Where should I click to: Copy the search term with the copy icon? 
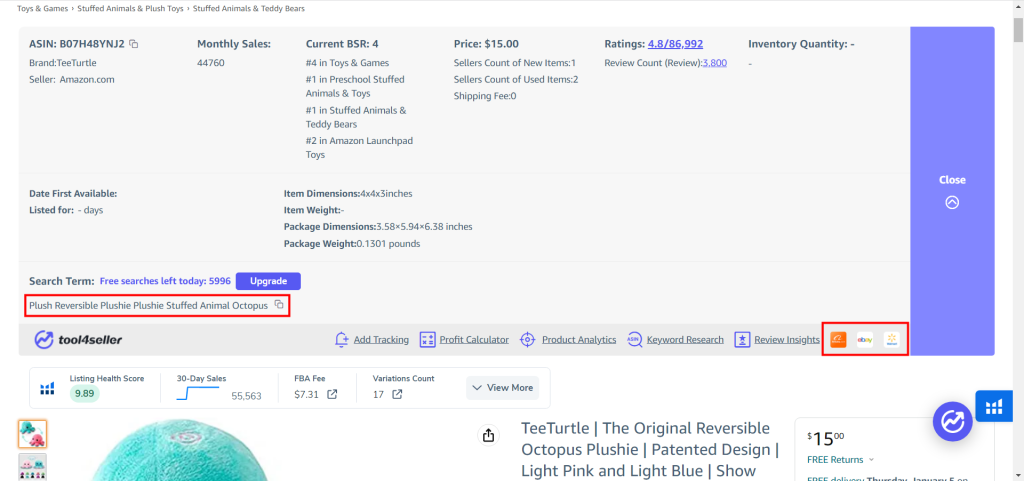(279, 305)
